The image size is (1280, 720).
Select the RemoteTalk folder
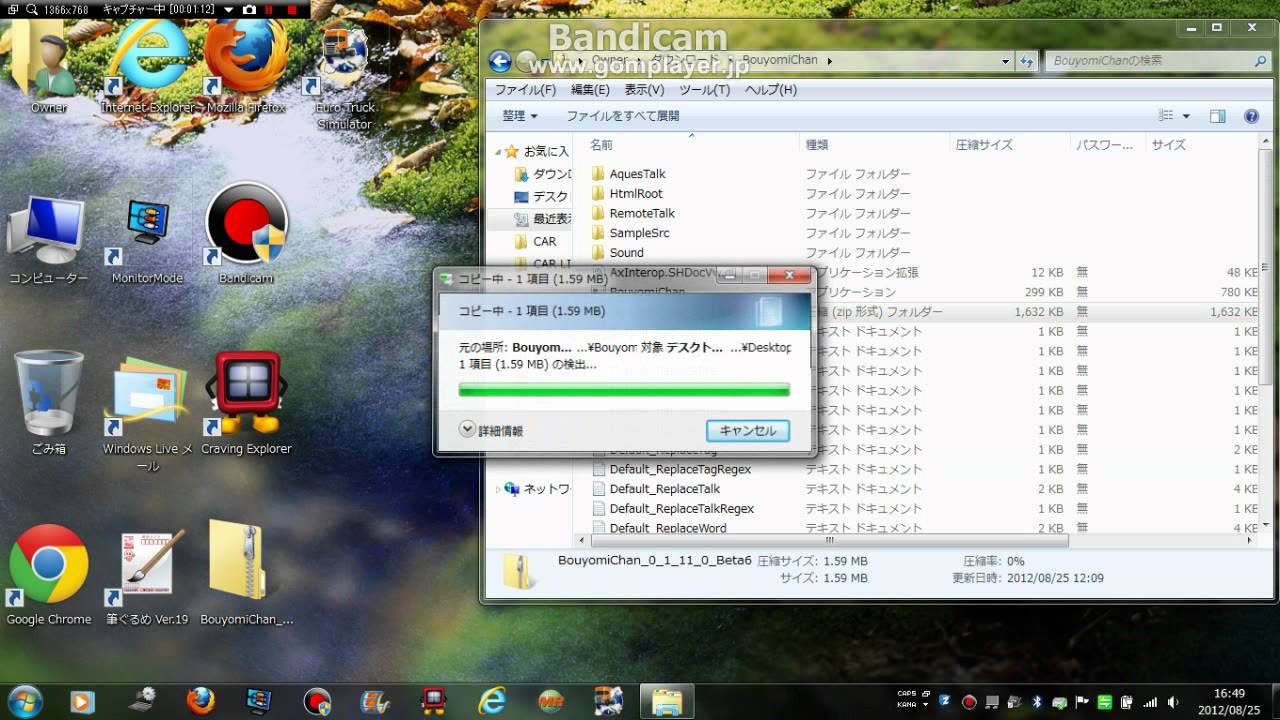642,213
